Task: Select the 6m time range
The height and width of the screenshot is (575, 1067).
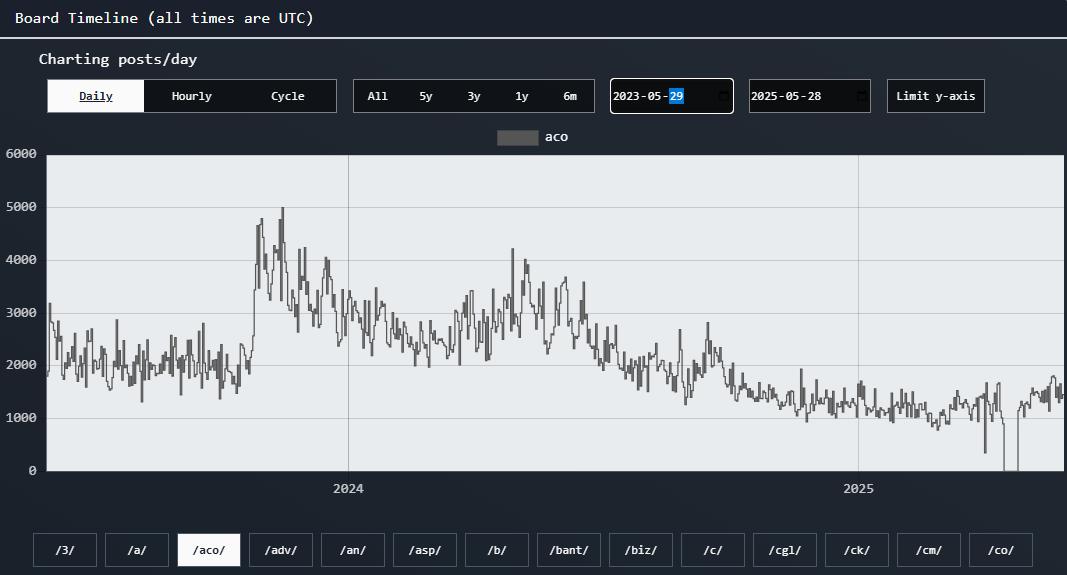Action: (570, 96)
